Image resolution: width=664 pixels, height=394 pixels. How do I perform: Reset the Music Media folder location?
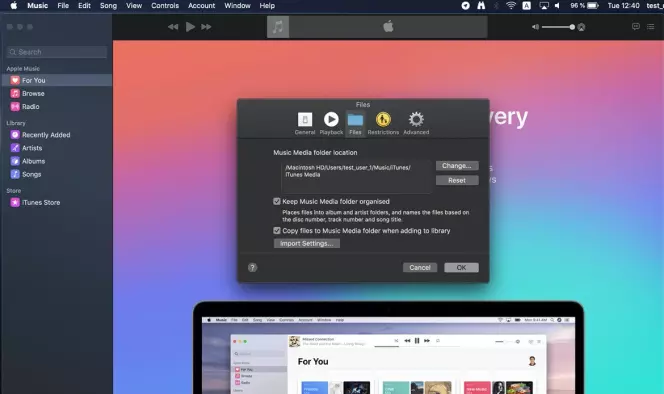(x=457, y=180)
